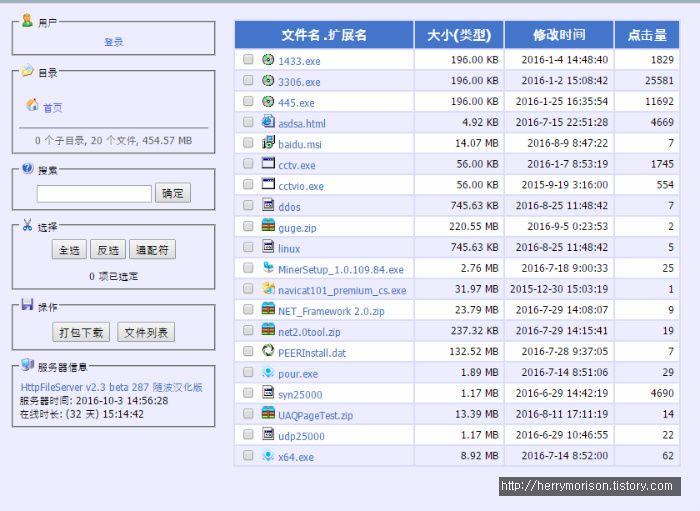Click the 文件列表 file list button
700x511 pixels.
pos(146,332)
